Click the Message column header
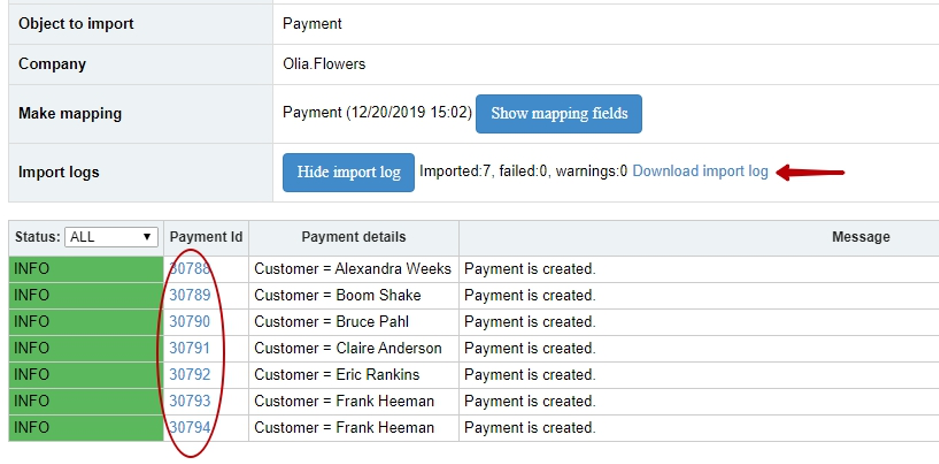Viewport: 939px width, 464px height. click(x=861, y=237)
